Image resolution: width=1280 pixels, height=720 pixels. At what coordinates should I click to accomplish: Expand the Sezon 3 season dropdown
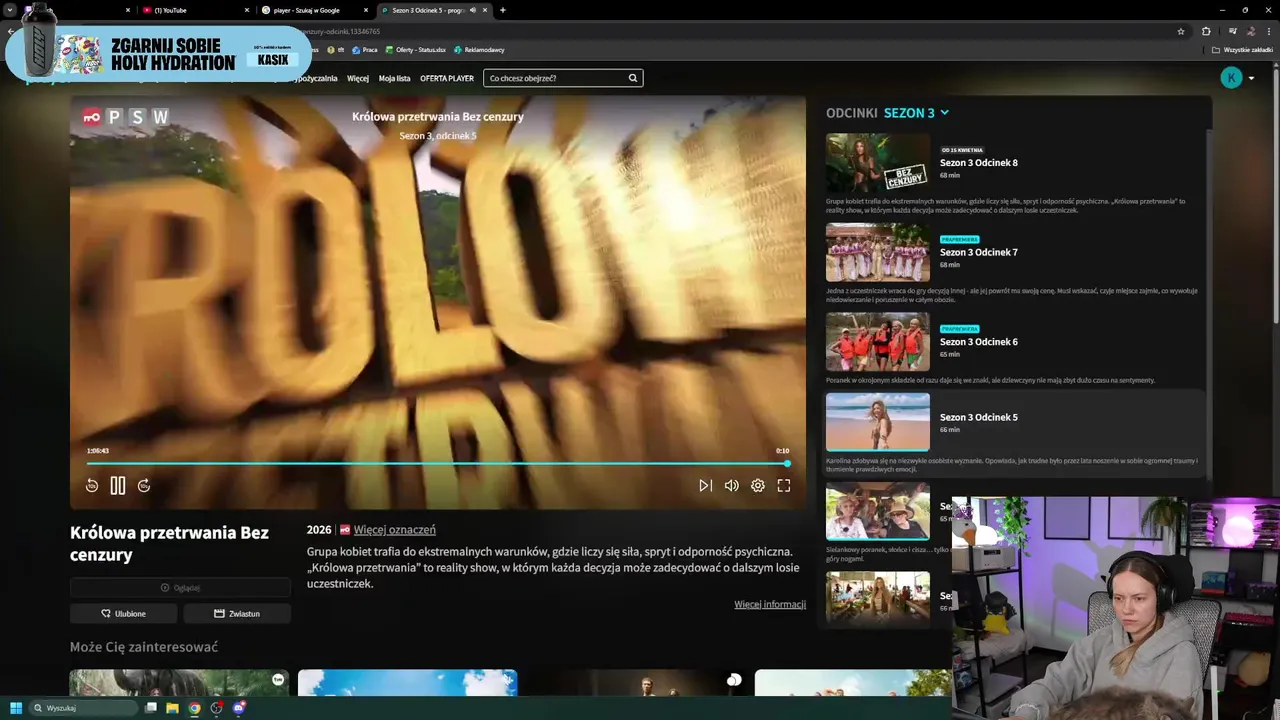point(916,113)
